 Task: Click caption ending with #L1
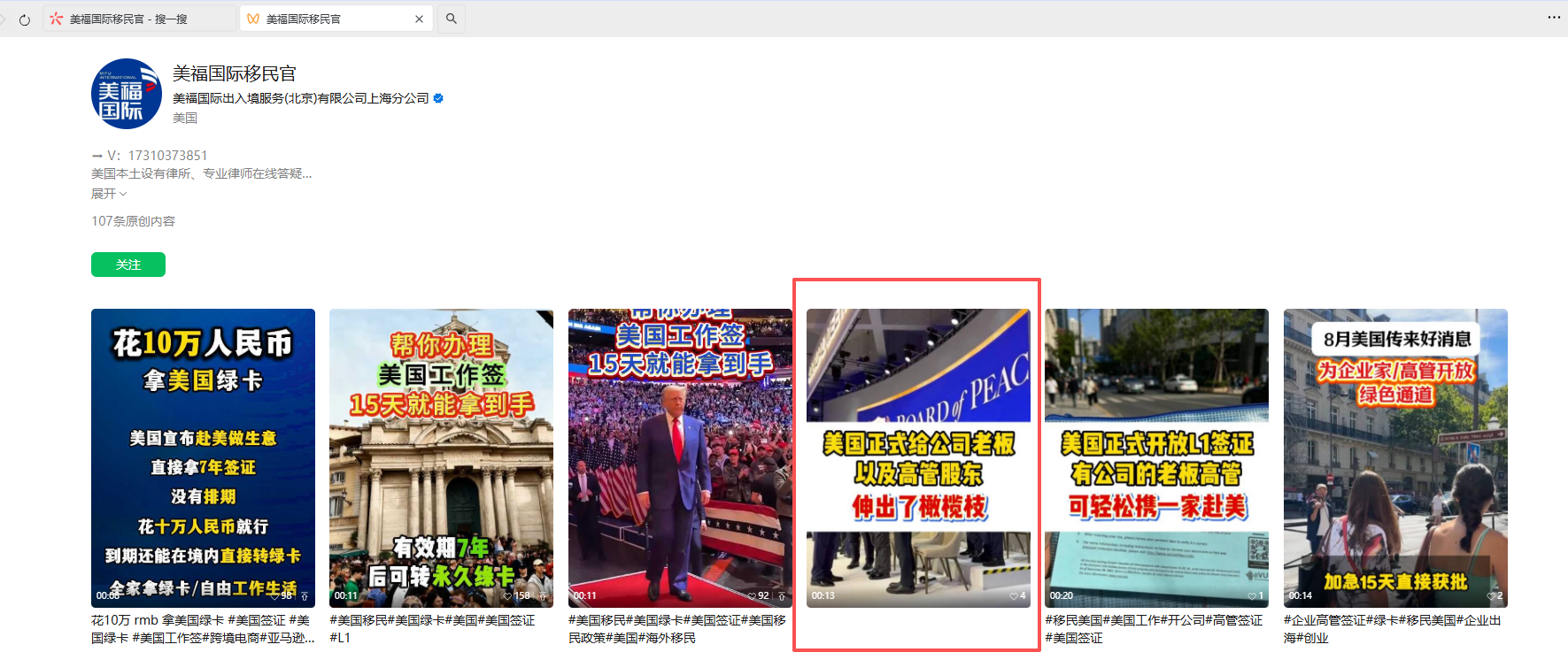tap(432, 629)
